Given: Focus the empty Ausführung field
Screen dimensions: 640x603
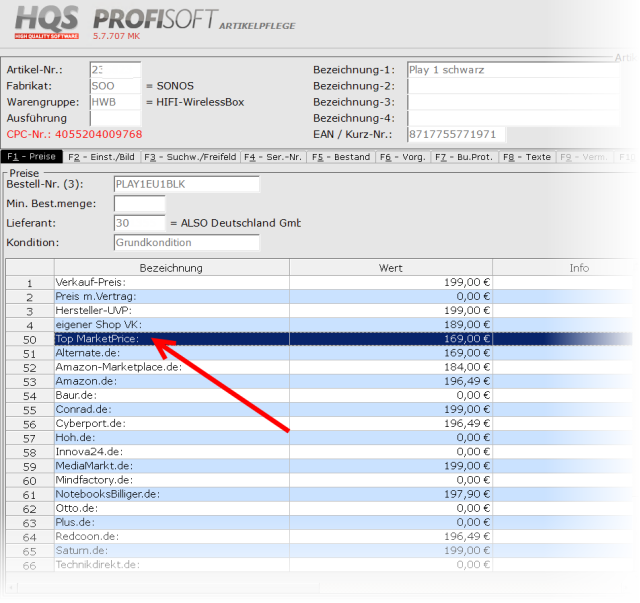Looking at the screenshot, I should (116, 118).
